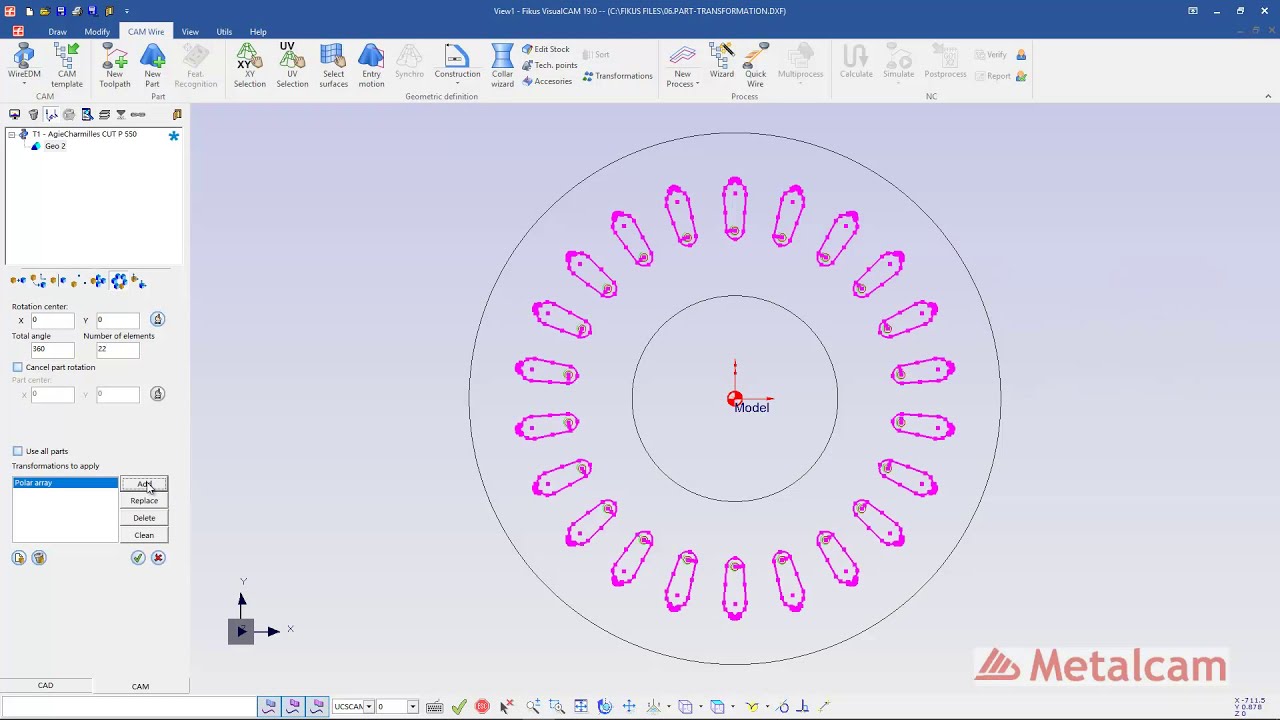The image size is (1280, 720).
Task: Enable Use all parts checkbox
Action: (18, 451)
